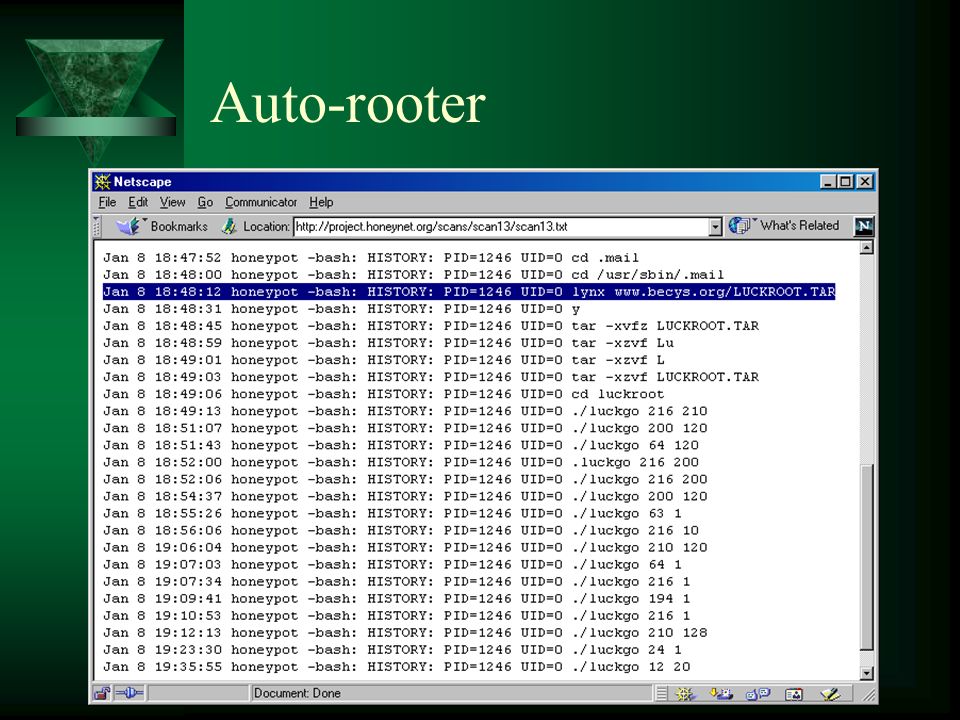This screenshot has width=960, height=720.
Task: Click the 'tar -xzvf Lu' log line
Action: tap(388, 343)
